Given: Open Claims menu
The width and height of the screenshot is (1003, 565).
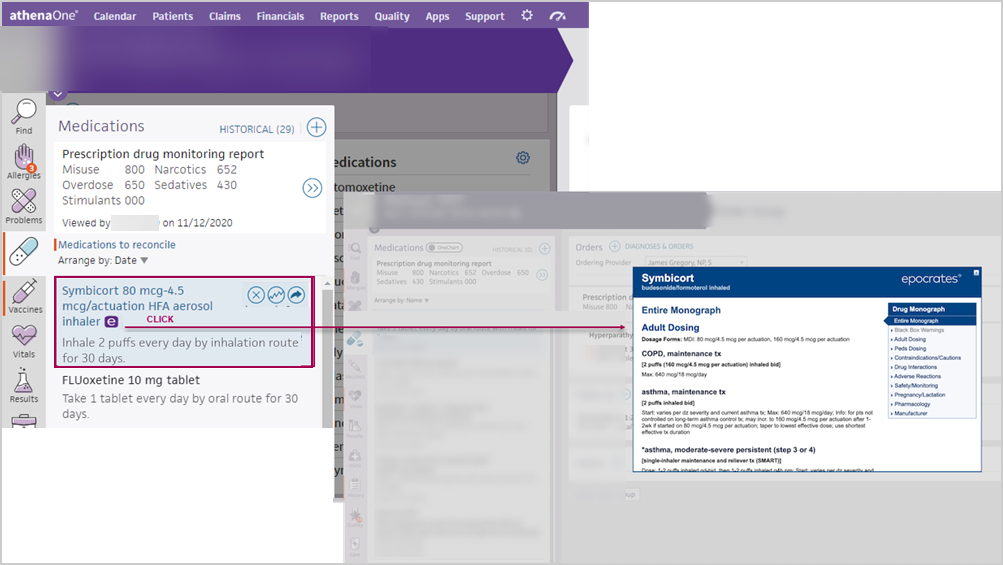Looking at the screenshot, I should (x=225, y=16).
